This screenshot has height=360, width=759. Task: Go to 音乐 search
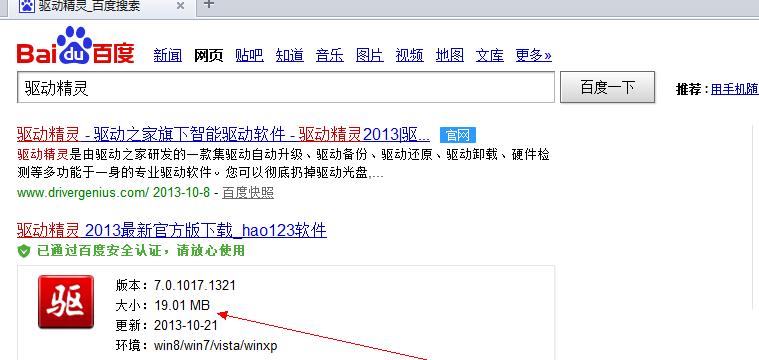330,55
